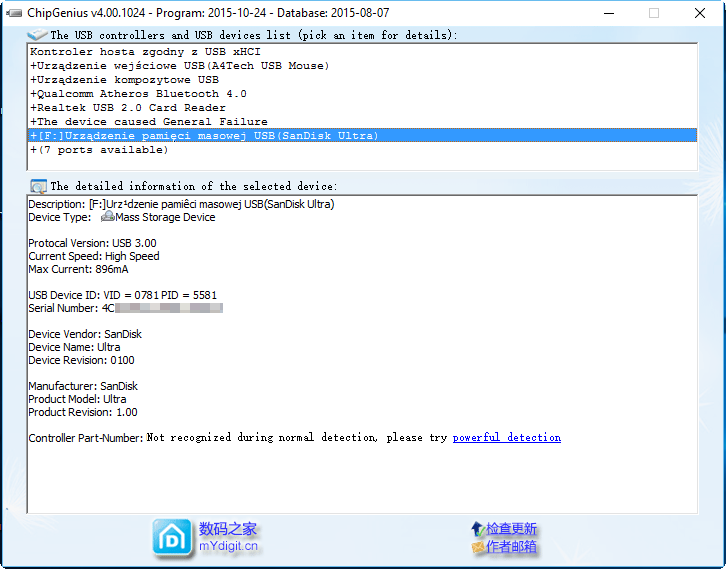Select The device caused General Failure
This screenshot has width=726, height=569.
pyautogui.click(x=363, y=121)
